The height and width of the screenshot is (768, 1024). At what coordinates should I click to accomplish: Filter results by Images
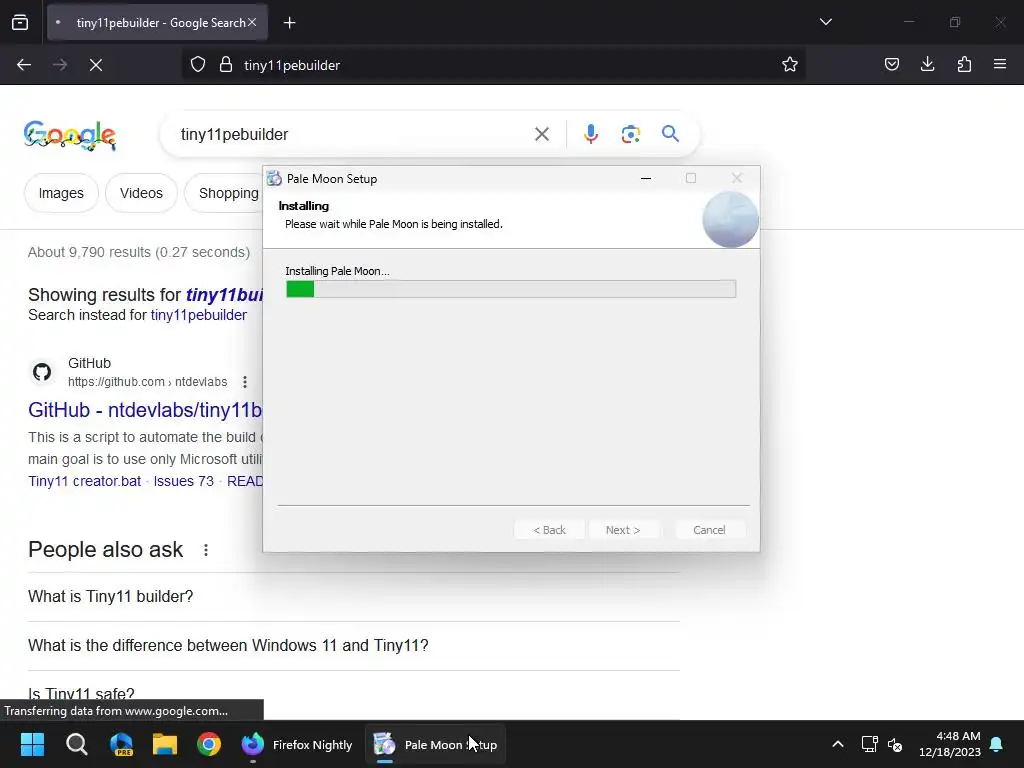(x=61, y=193)
